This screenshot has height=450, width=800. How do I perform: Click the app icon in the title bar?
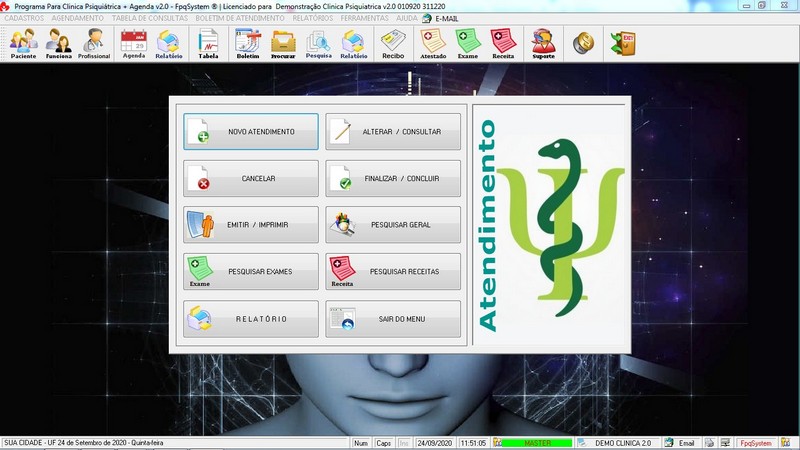[5, 6]
